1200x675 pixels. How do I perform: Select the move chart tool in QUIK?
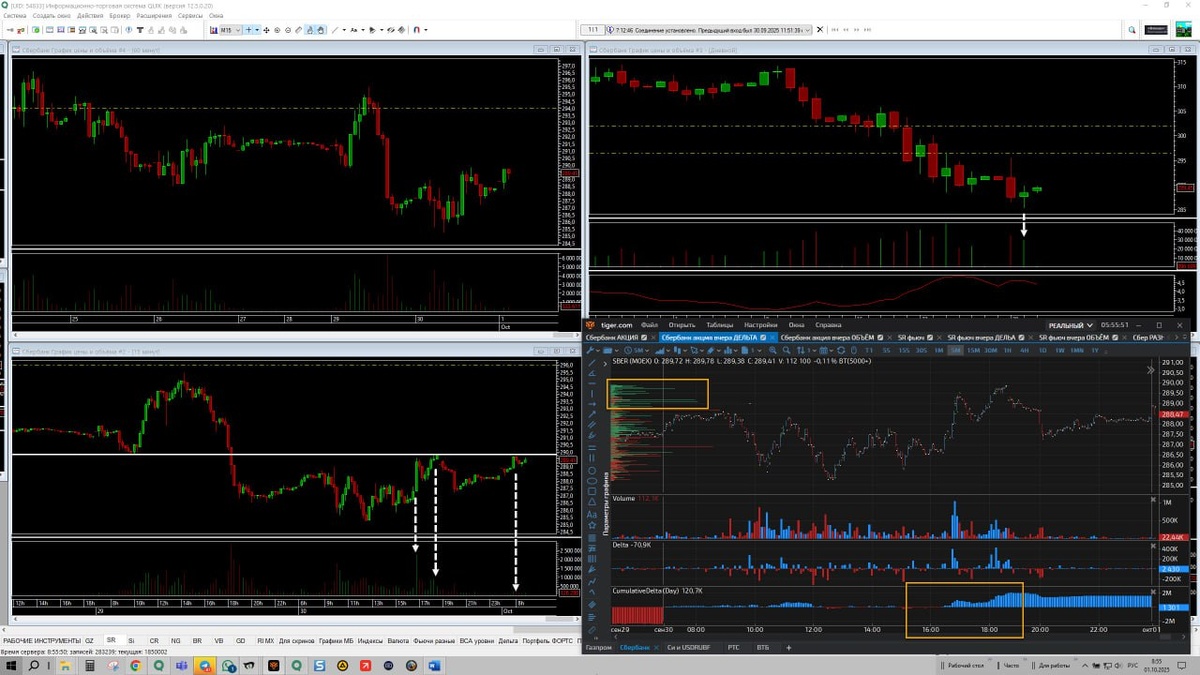(x=266, y=30)
